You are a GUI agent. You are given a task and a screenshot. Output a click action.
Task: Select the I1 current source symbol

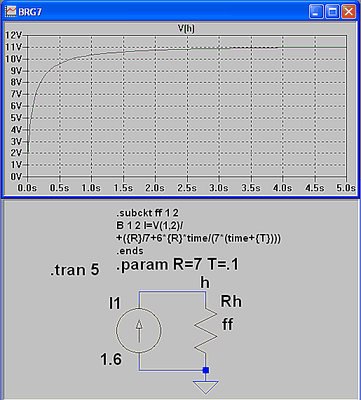[x=139, y=331]
